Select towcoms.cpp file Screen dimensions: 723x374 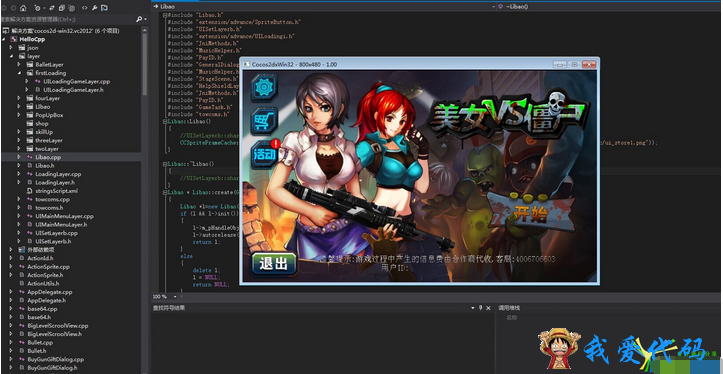tap(53, 199)
